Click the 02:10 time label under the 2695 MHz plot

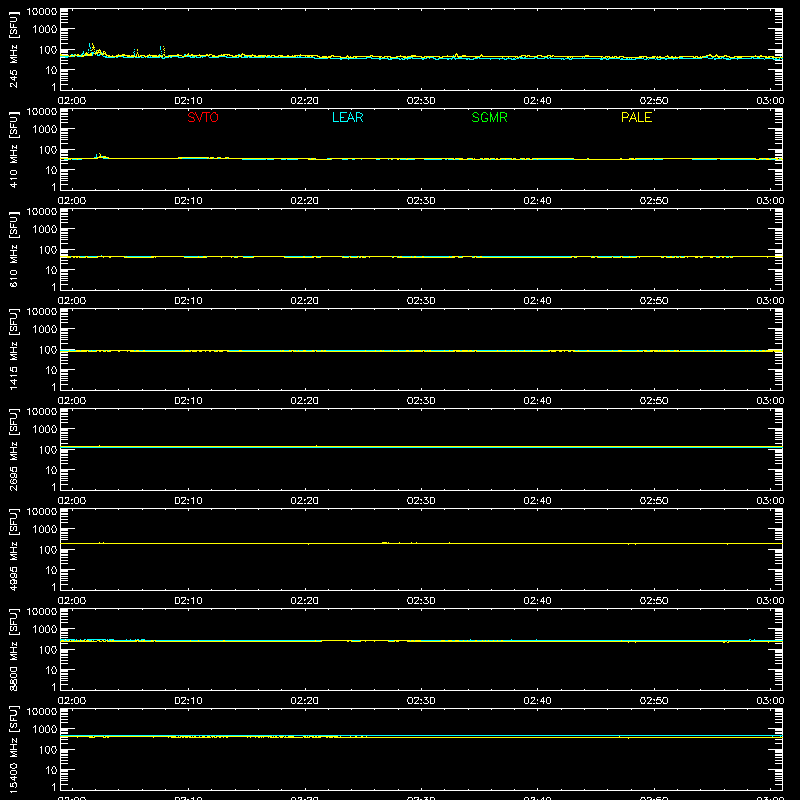[188, 501]
